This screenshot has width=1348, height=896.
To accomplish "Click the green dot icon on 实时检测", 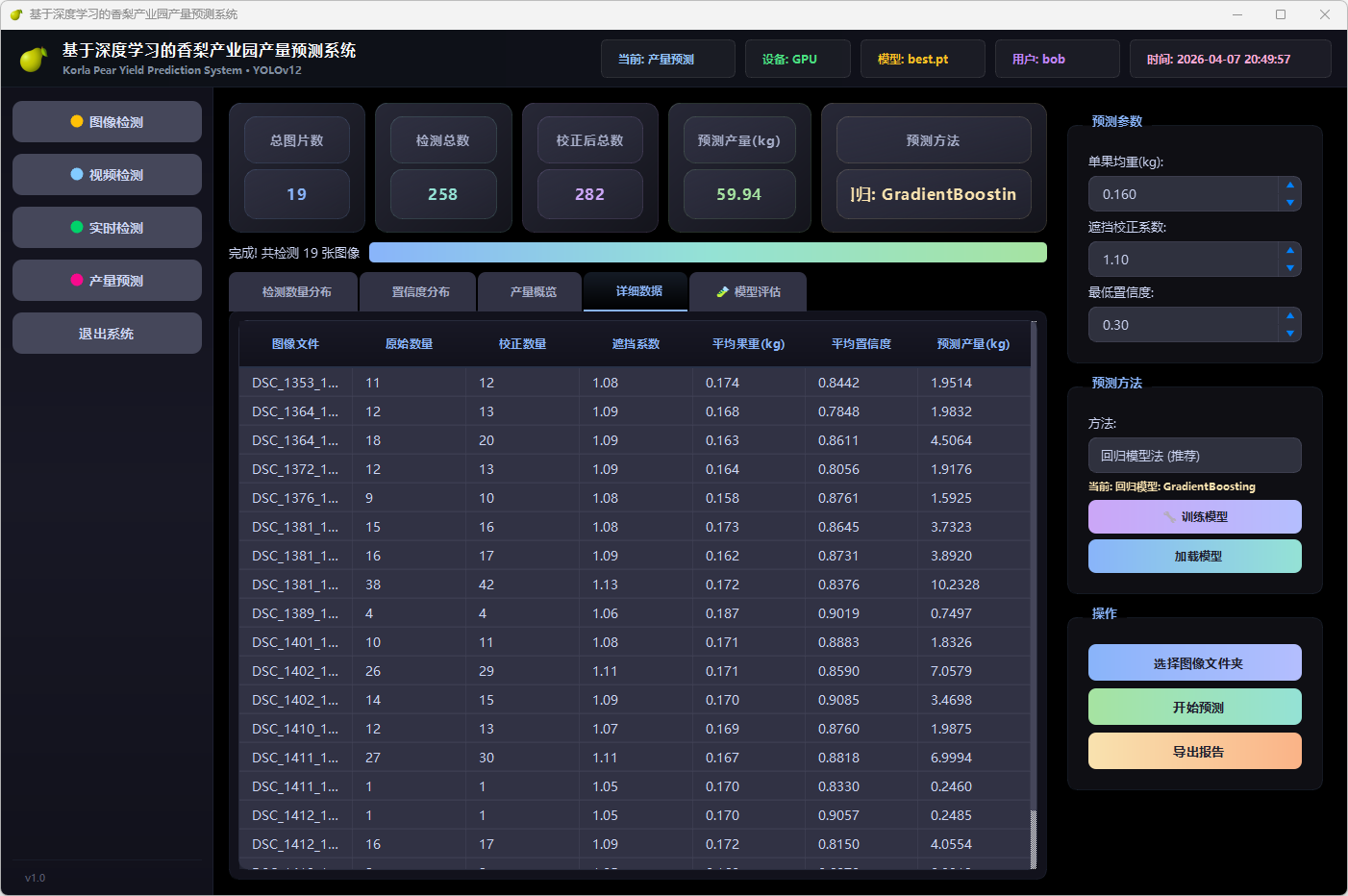I will click(x=77, y=228).
